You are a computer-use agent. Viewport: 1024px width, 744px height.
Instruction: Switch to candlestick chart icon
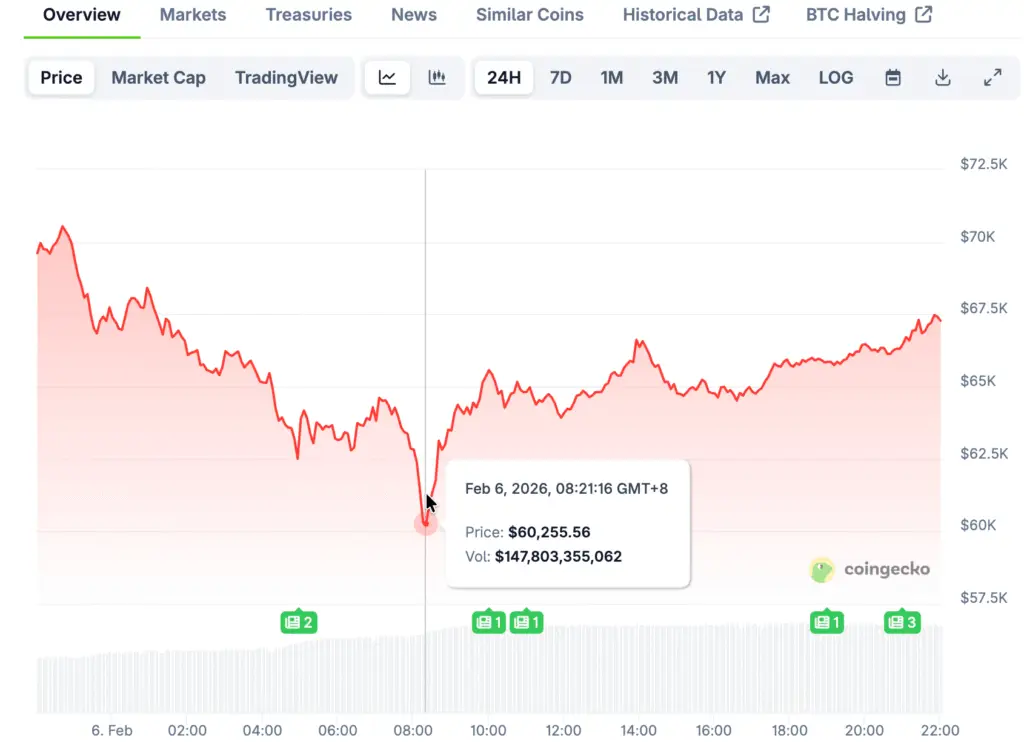coord(437,78)
